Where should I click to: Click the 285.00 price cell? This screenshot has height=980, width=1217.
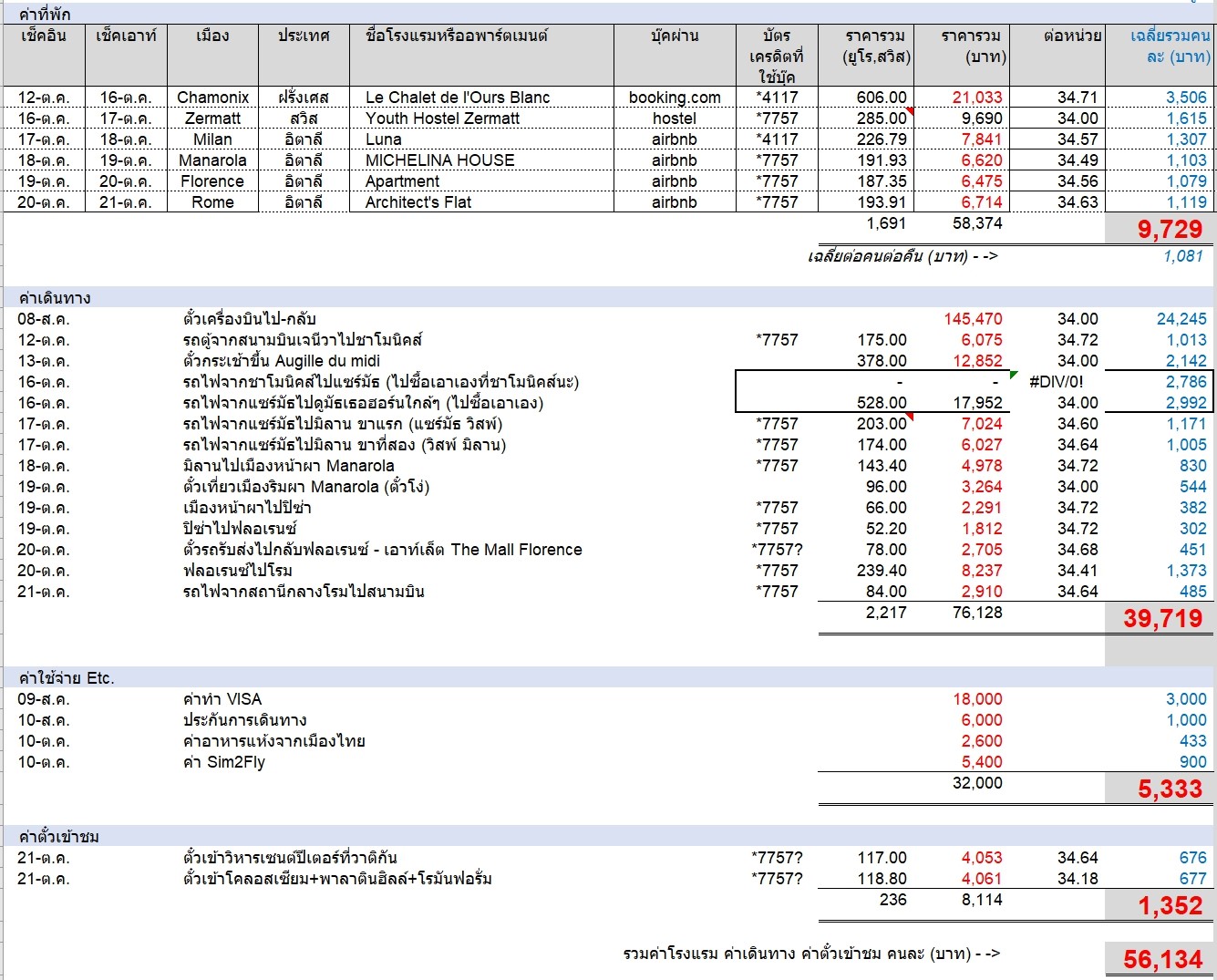click(x=865, y=119)
